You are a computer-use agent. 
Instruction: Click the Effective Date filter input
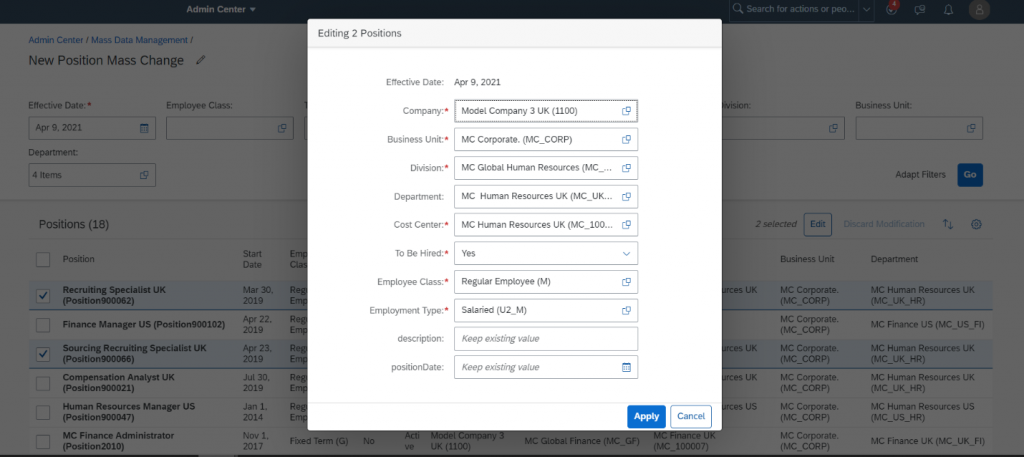pyautogui.click(x=92, y=128)
